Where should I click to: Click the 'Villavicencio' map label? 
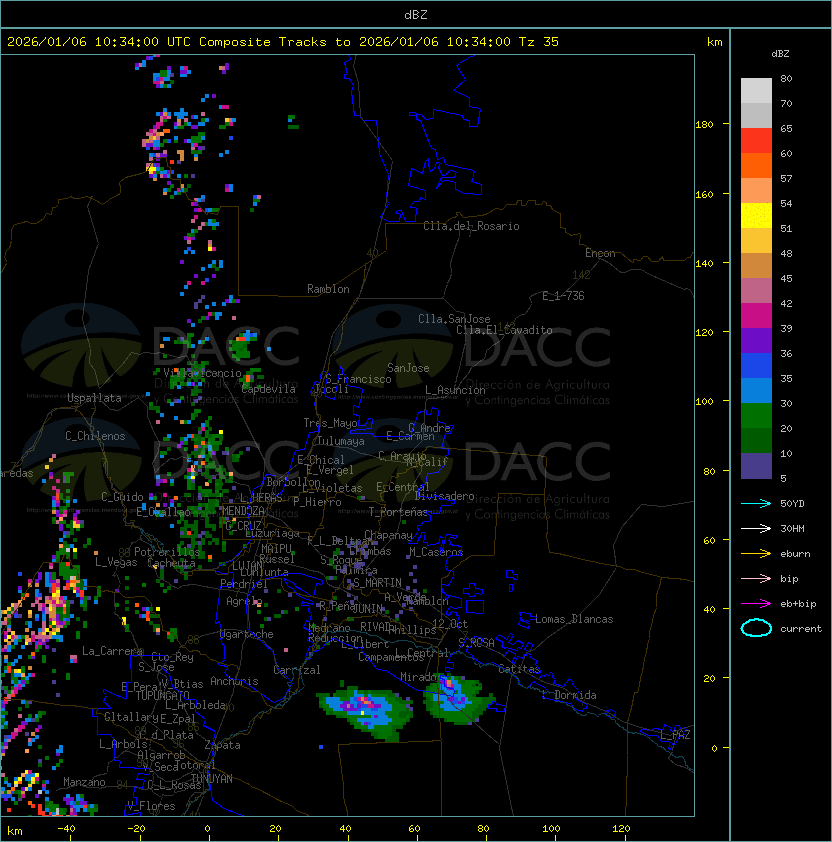[x=202, y=373]
